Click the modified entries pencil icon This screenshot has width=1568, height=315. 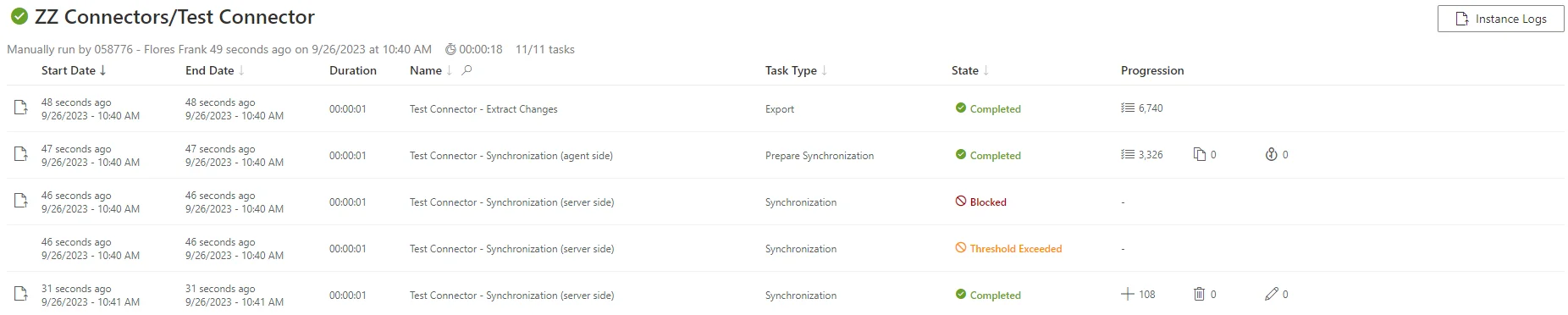(x=1271, y=295)
